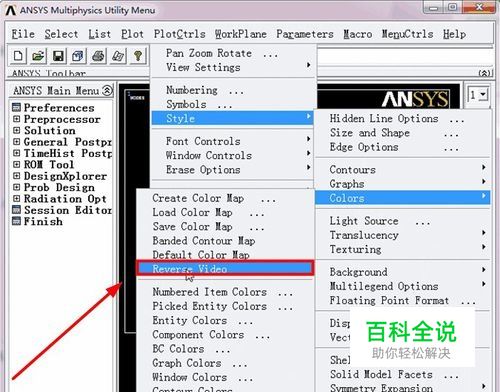Expand the TimeHist Postpro tree node
The height and width of the screenshot is (392, 500).
click(x=16, y=153)
